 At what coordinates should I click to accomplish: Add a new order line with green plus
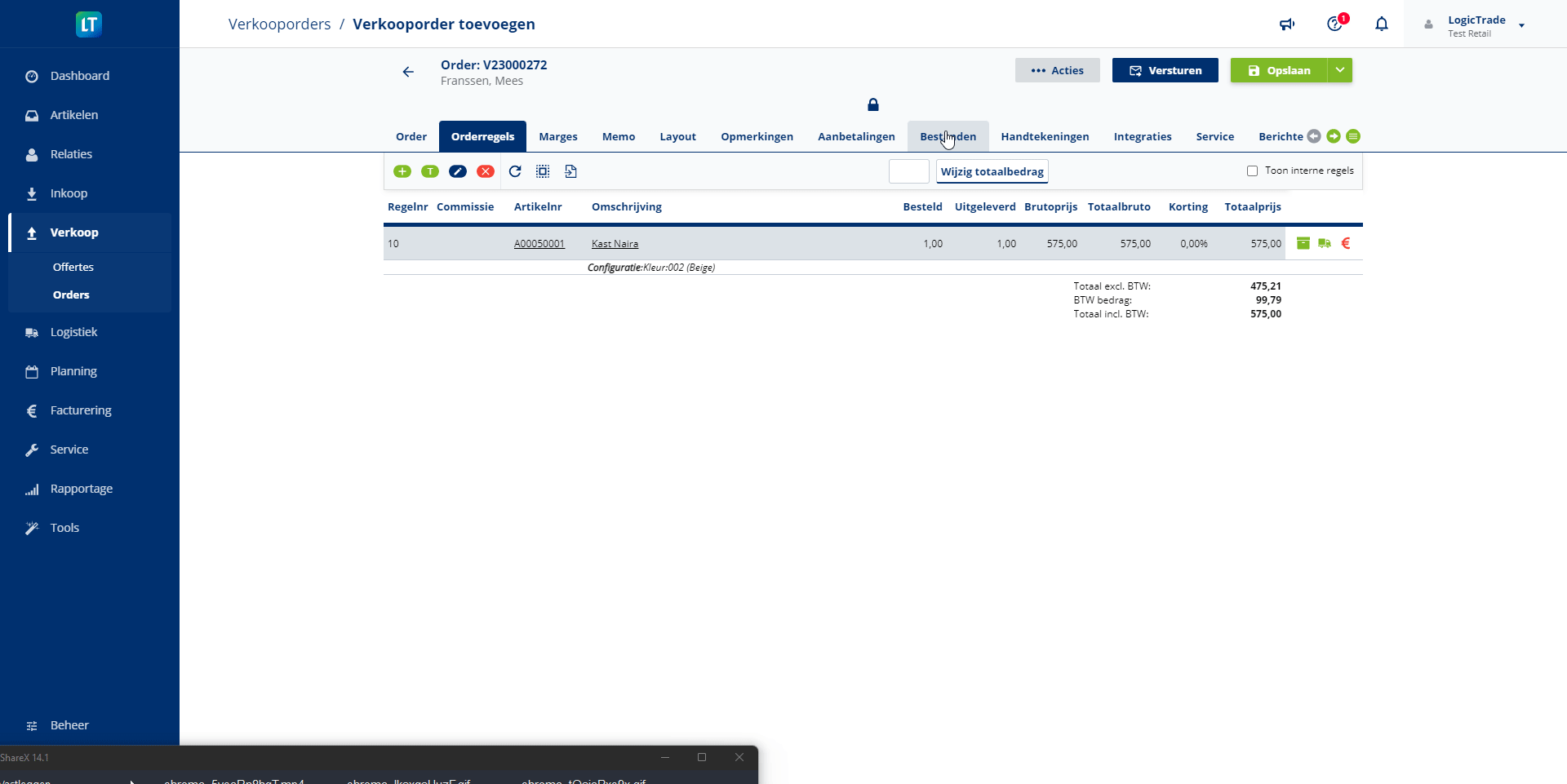tap(402, 171)
